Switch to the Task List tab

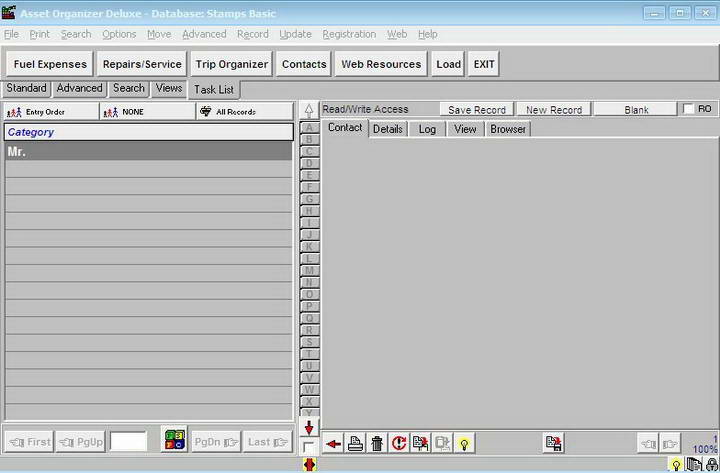click(214, 90)
